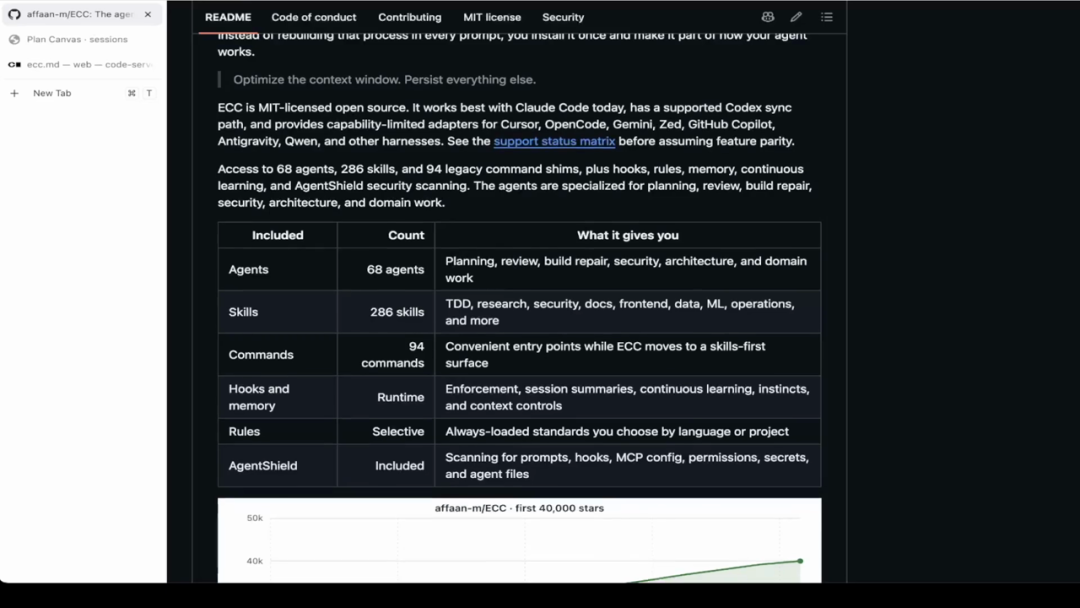Click the AgentShield table cell
The height and width of the screenshot is (608, 1080).
(278, 466)
